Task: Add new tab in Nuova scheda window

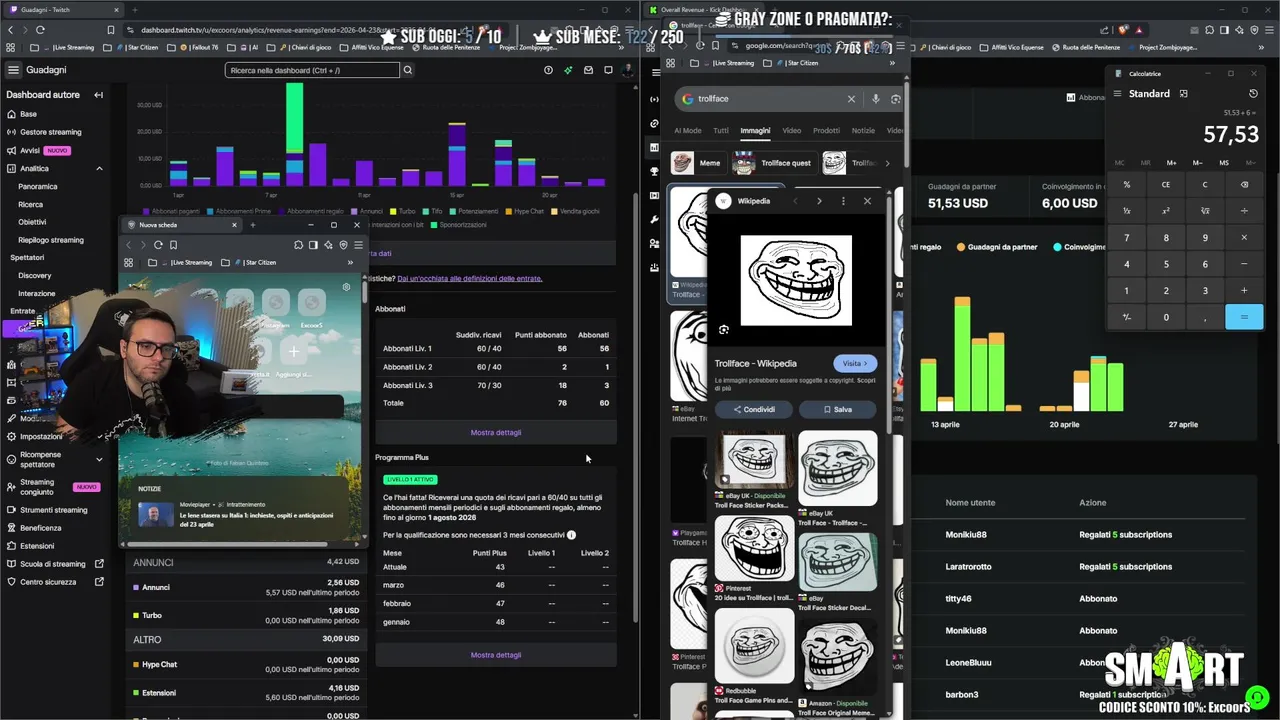Action: [252, 225]
